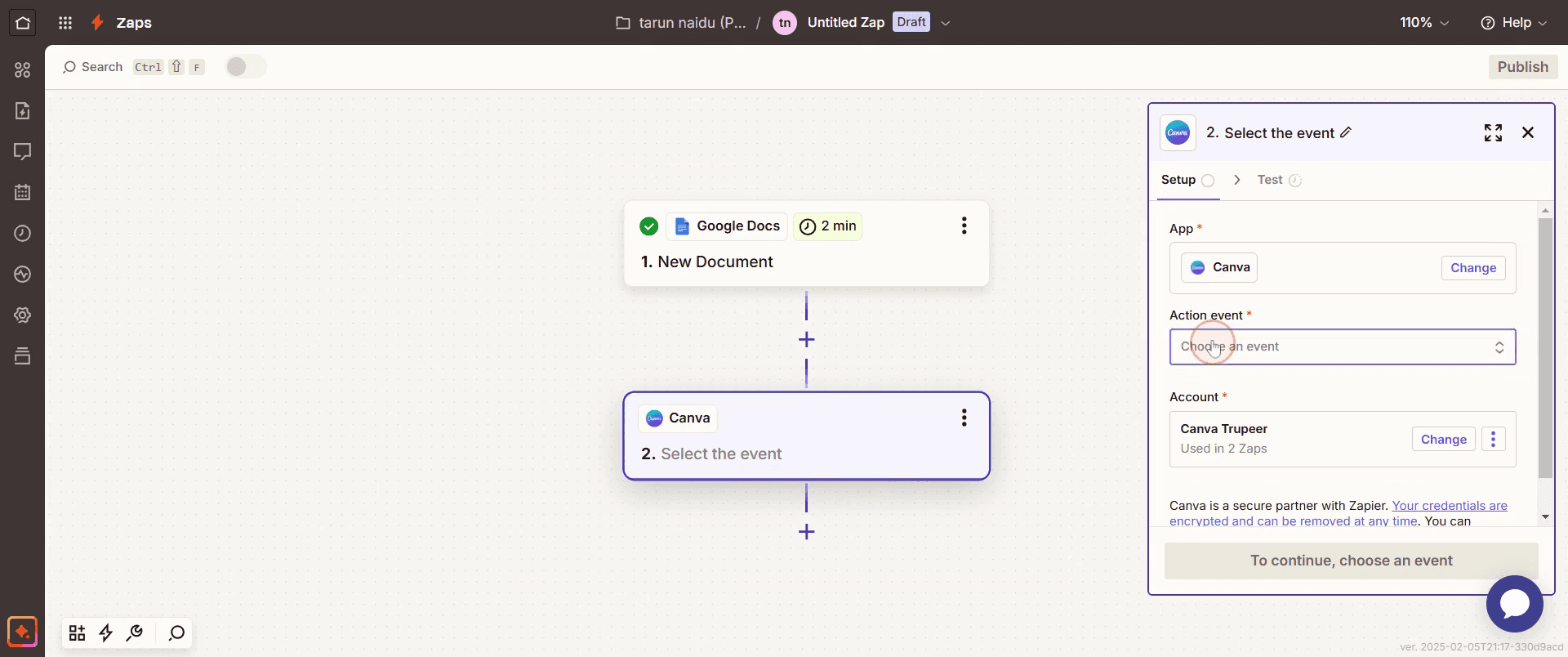The height and width of the screenshot is (657, 1568).
Task: Click the scroll down arrow in panel
Action: point(1544,516)
